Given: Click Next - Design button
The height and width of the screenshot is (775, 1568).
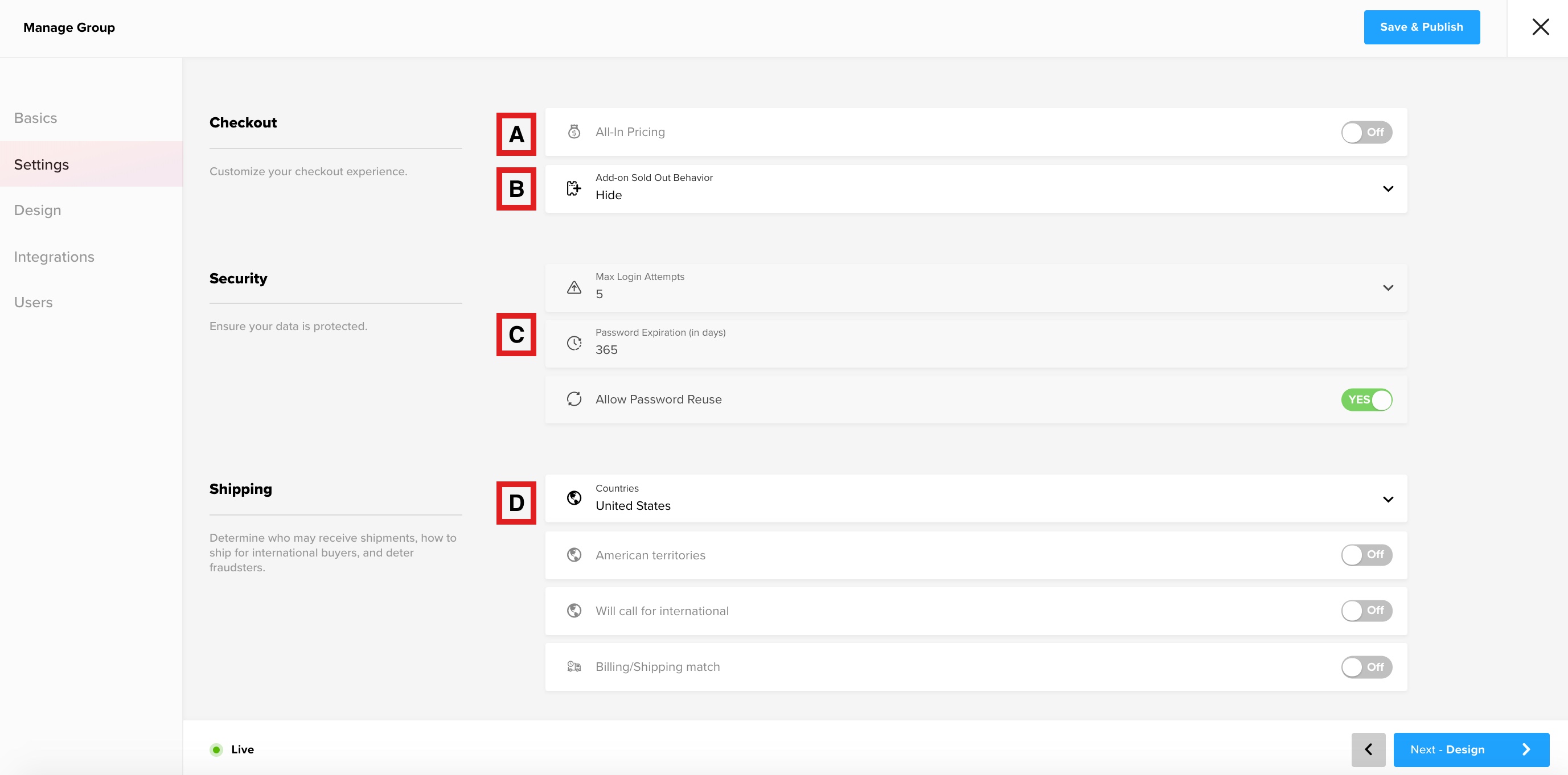Looking at the screenshot, I should click(x=1471, y=749).
